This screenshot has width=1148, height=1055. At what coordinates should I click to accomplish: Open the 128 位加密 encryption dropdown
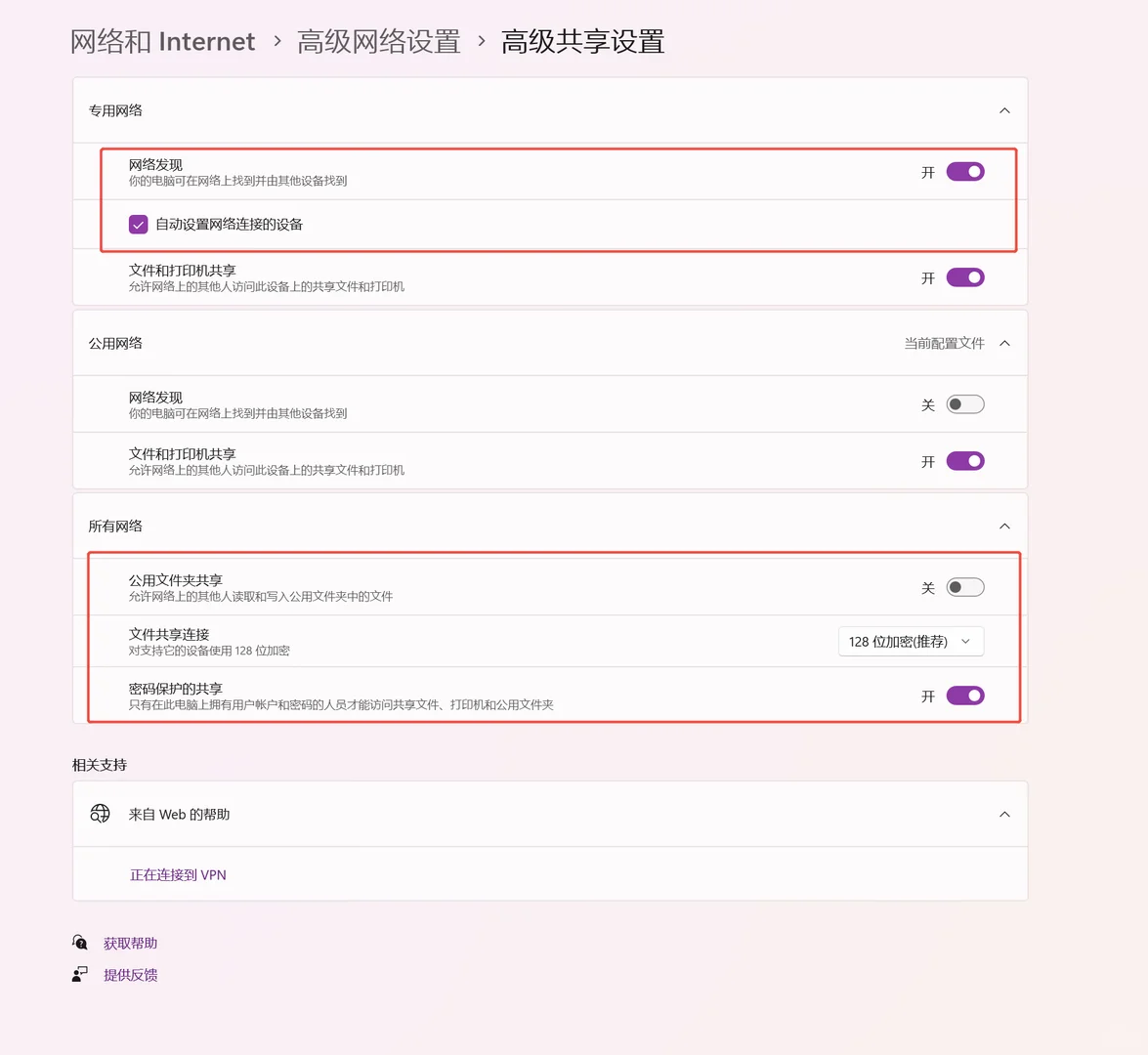pos(910,641)
